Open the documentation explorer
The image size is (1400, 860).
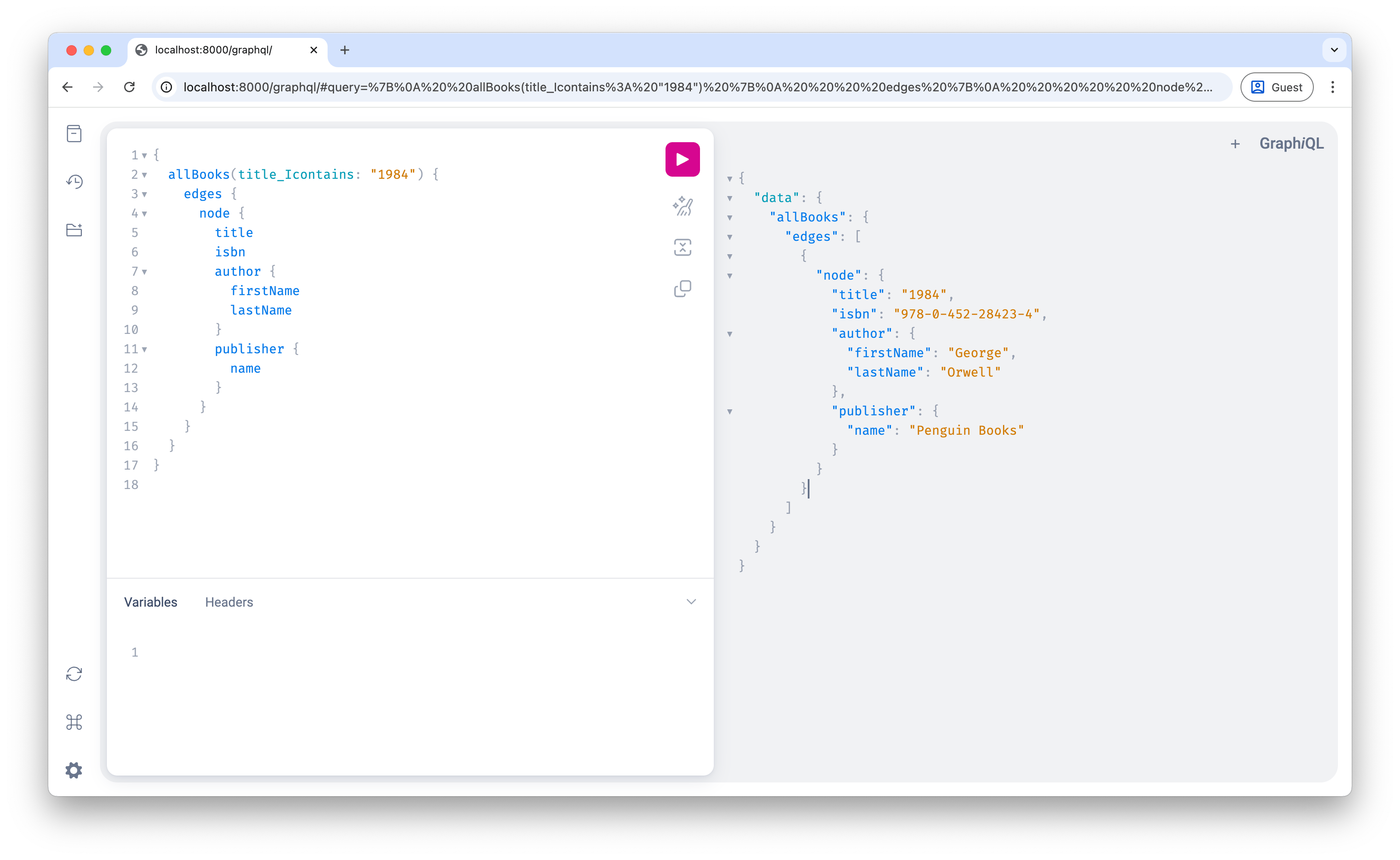coord(74,133)
